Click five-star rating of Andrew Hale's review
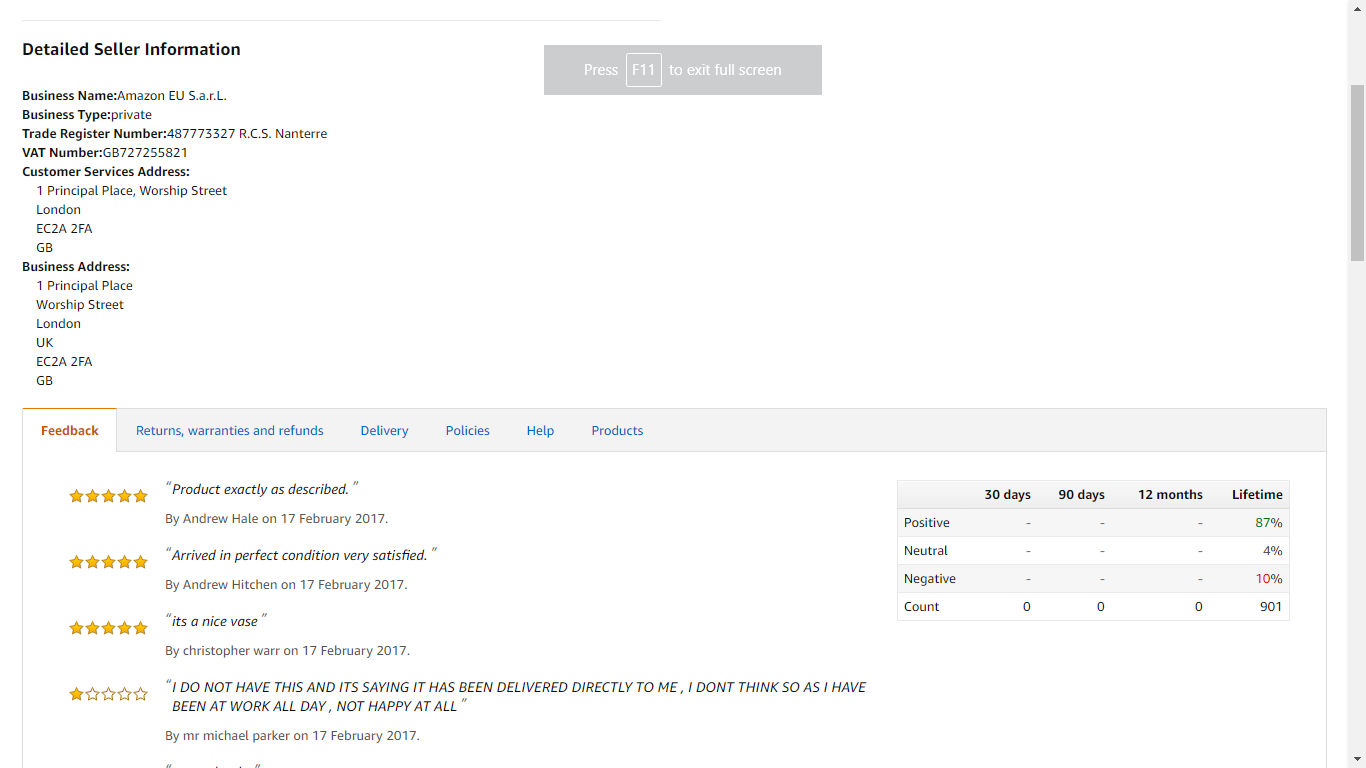Image resolution: width=1366 pixels, height=768 pixels. pos(108,496)
